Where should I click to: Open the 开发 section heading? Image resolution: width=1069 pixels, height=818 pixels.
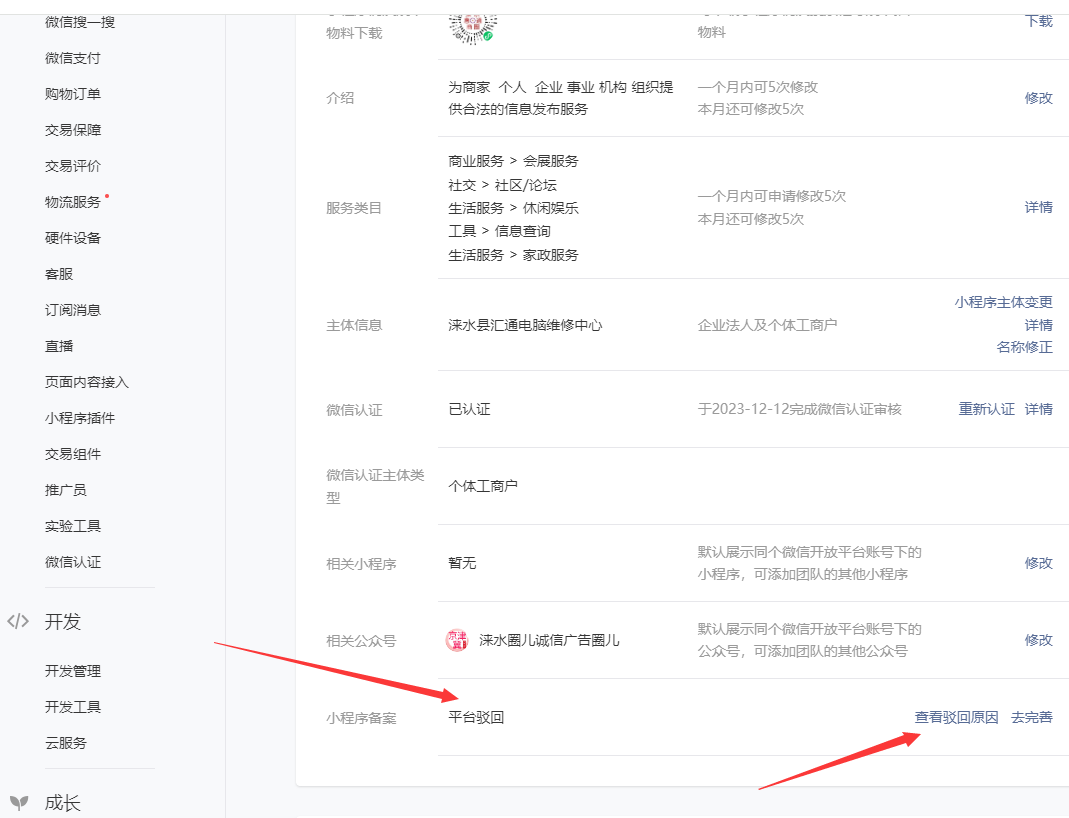point(63,622)
